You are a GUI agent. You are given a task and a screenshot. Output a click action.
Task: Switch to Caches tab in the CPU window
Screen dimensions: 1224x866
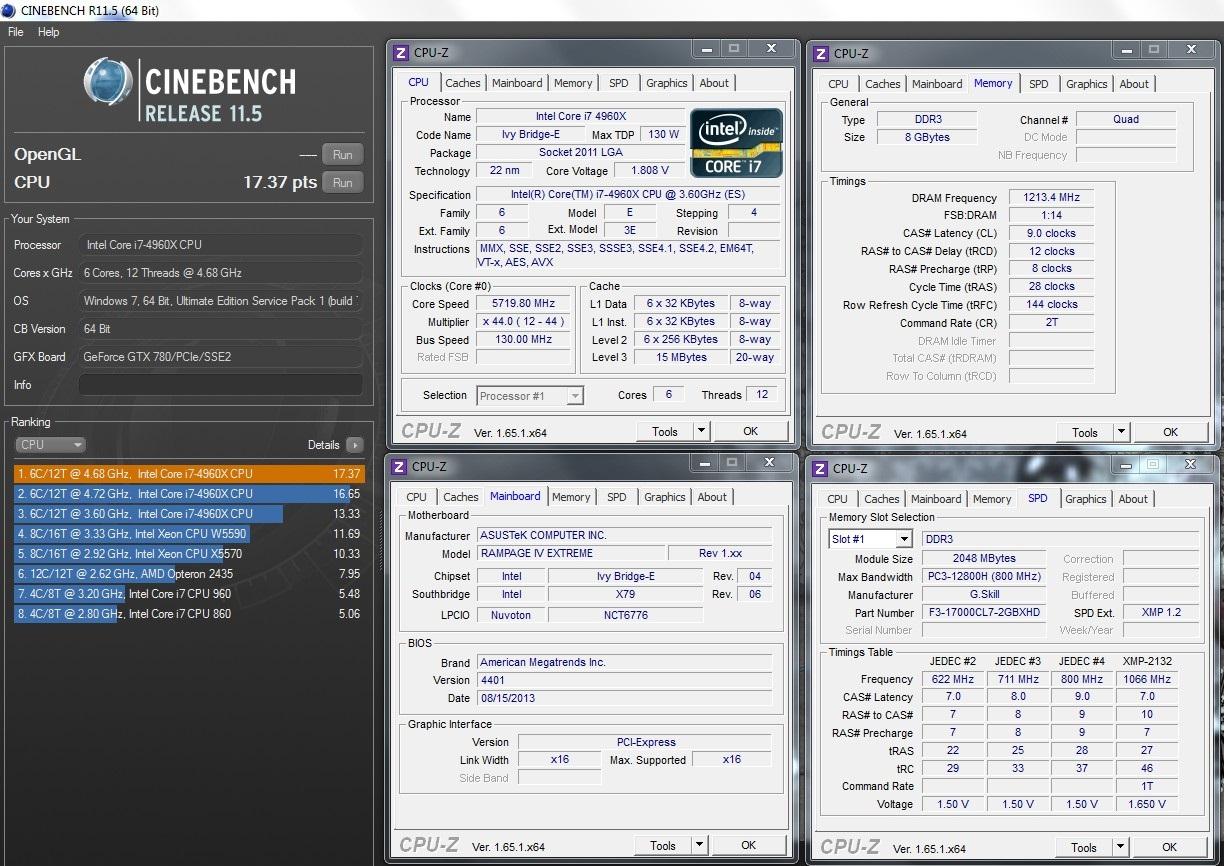(463, 83)
